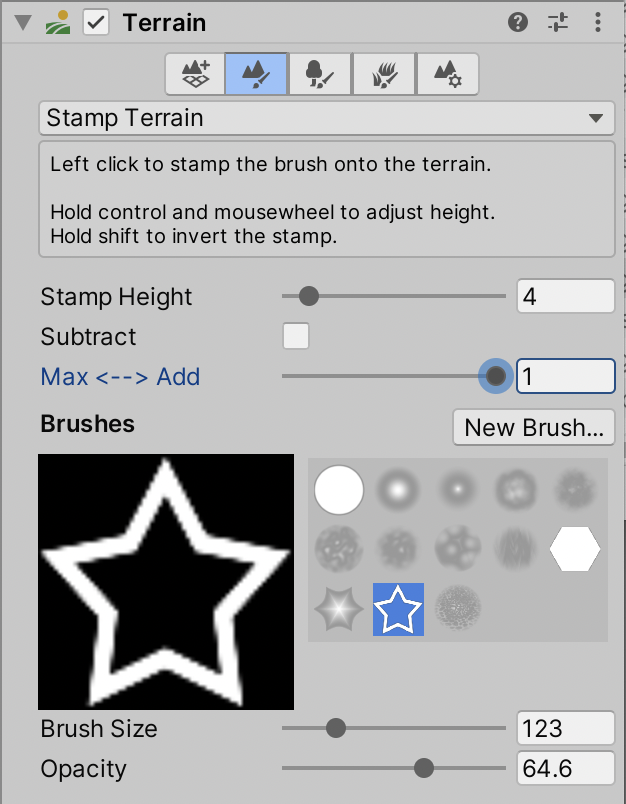Click the Stamp Height slider handle
The width and height of the screenshot is (626, 804).
pyautogui.click(x=309, y=296)
